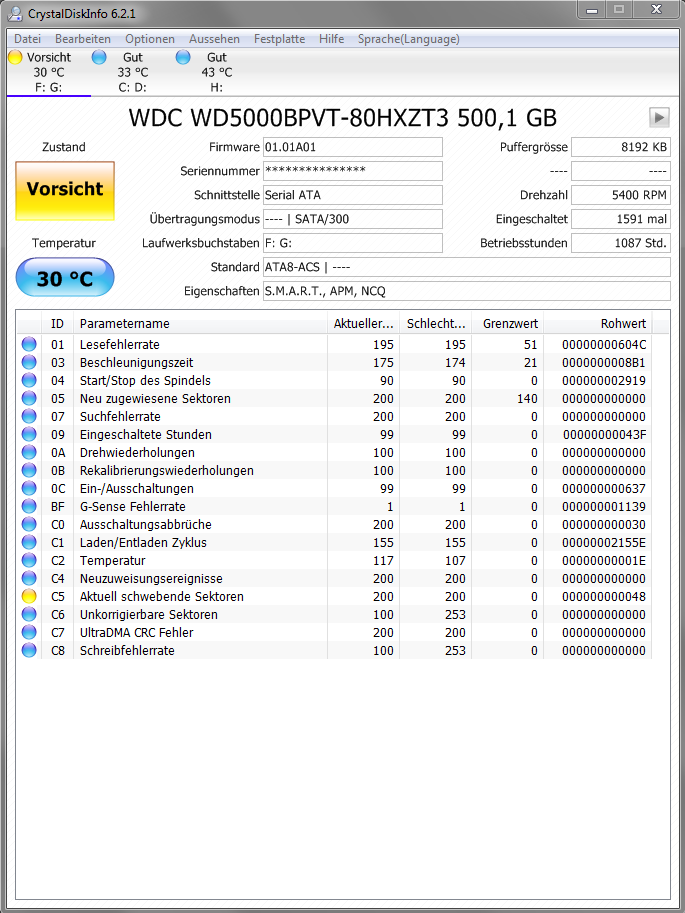The image size is (685, 913).
Task: Go to next disk with the arrow button
Action: tap(659, 118)
